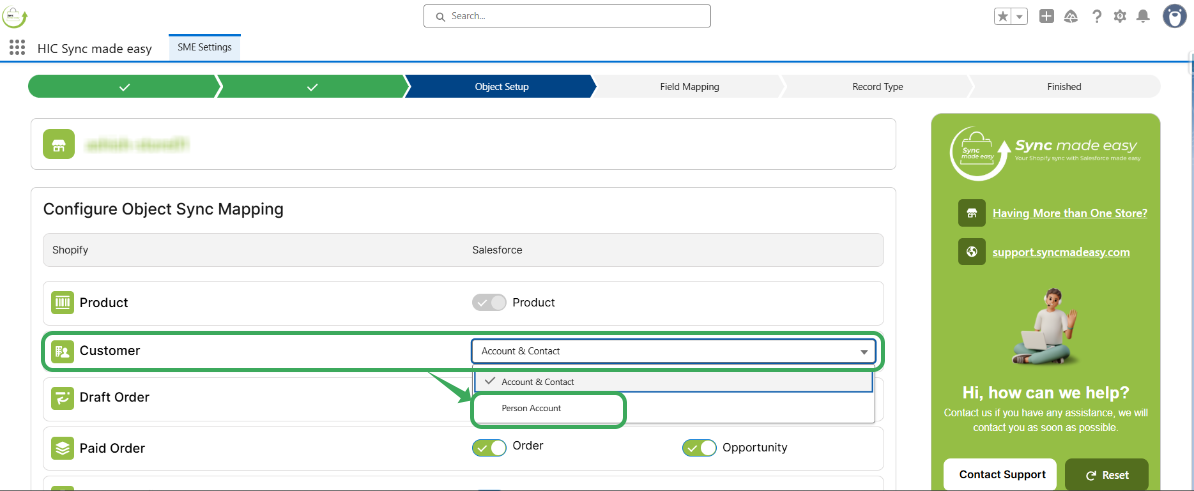Toggle the Opportunity sync switch
The image size is (1194, 491).
(699, 447)
